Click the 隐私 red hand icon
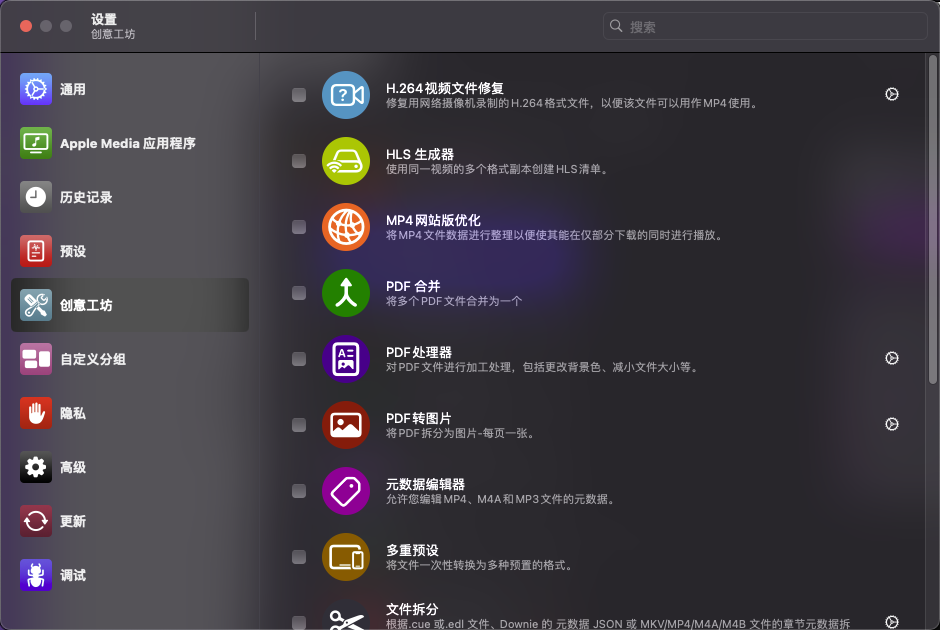Viewport: 940px width, 630px height. point(35,413)
